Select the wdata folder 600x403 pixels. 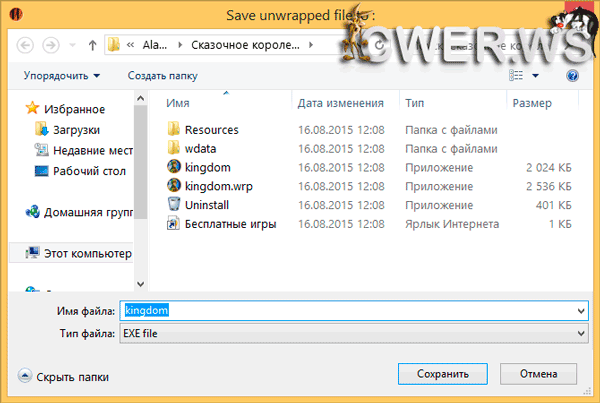click(x=201, y=148)
